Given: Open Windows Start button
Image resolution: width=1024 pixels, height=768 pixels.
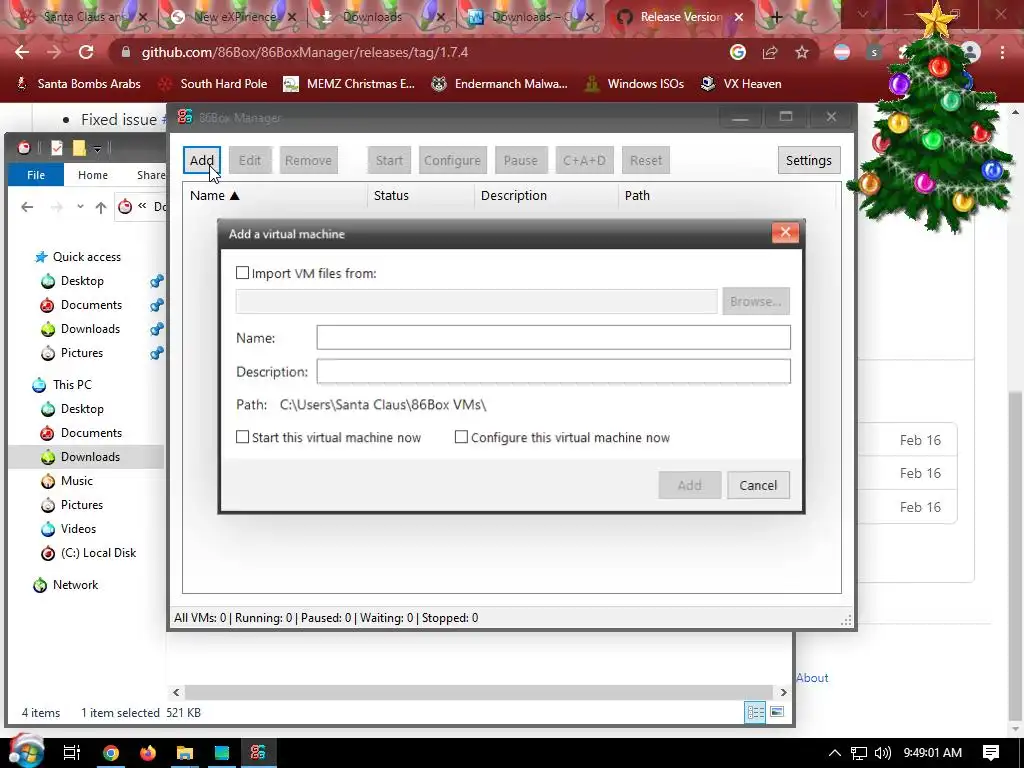Looking at the screenshot, I should coord(25,752).
